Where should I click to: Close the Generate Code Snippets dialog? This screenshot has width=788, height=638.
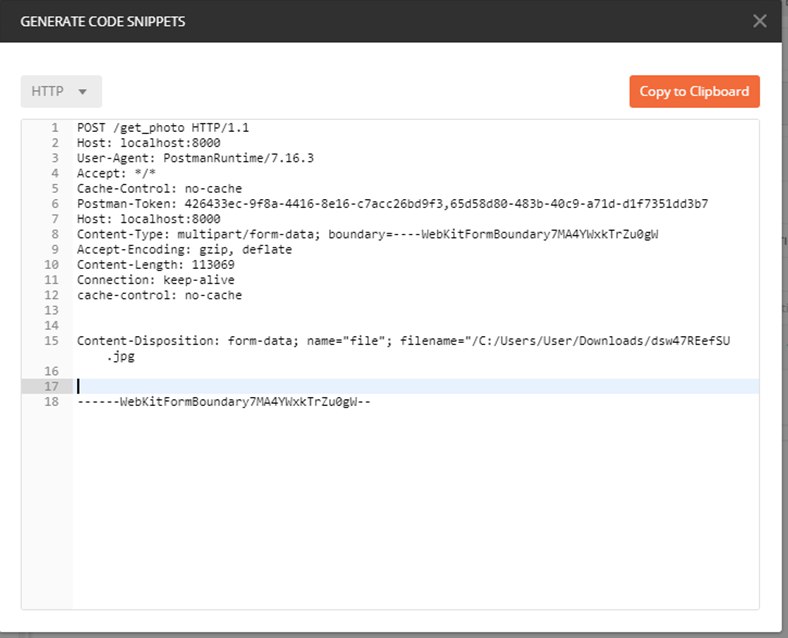(x=759, y=21)
